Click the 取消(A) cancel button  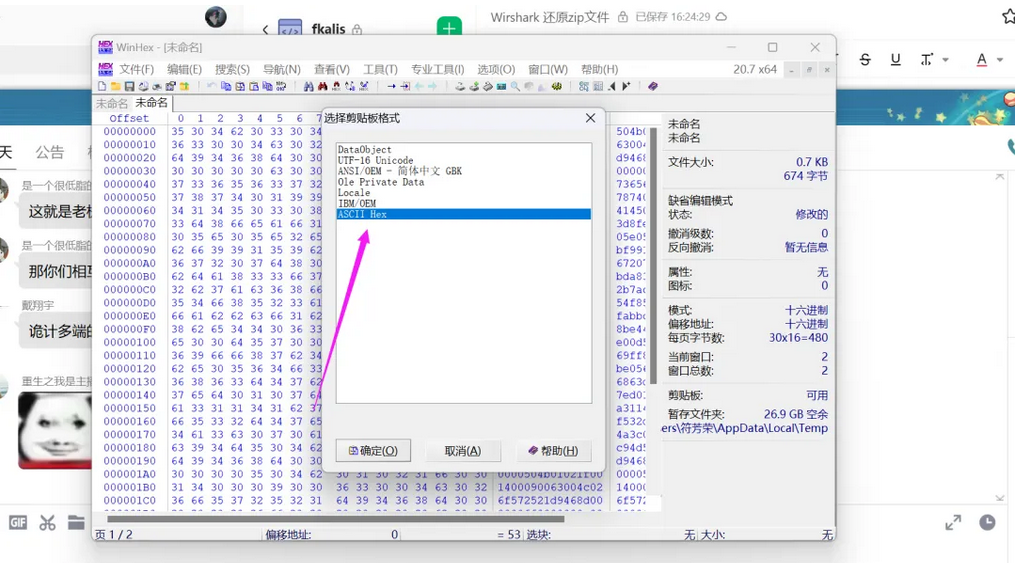click(463, 450)
